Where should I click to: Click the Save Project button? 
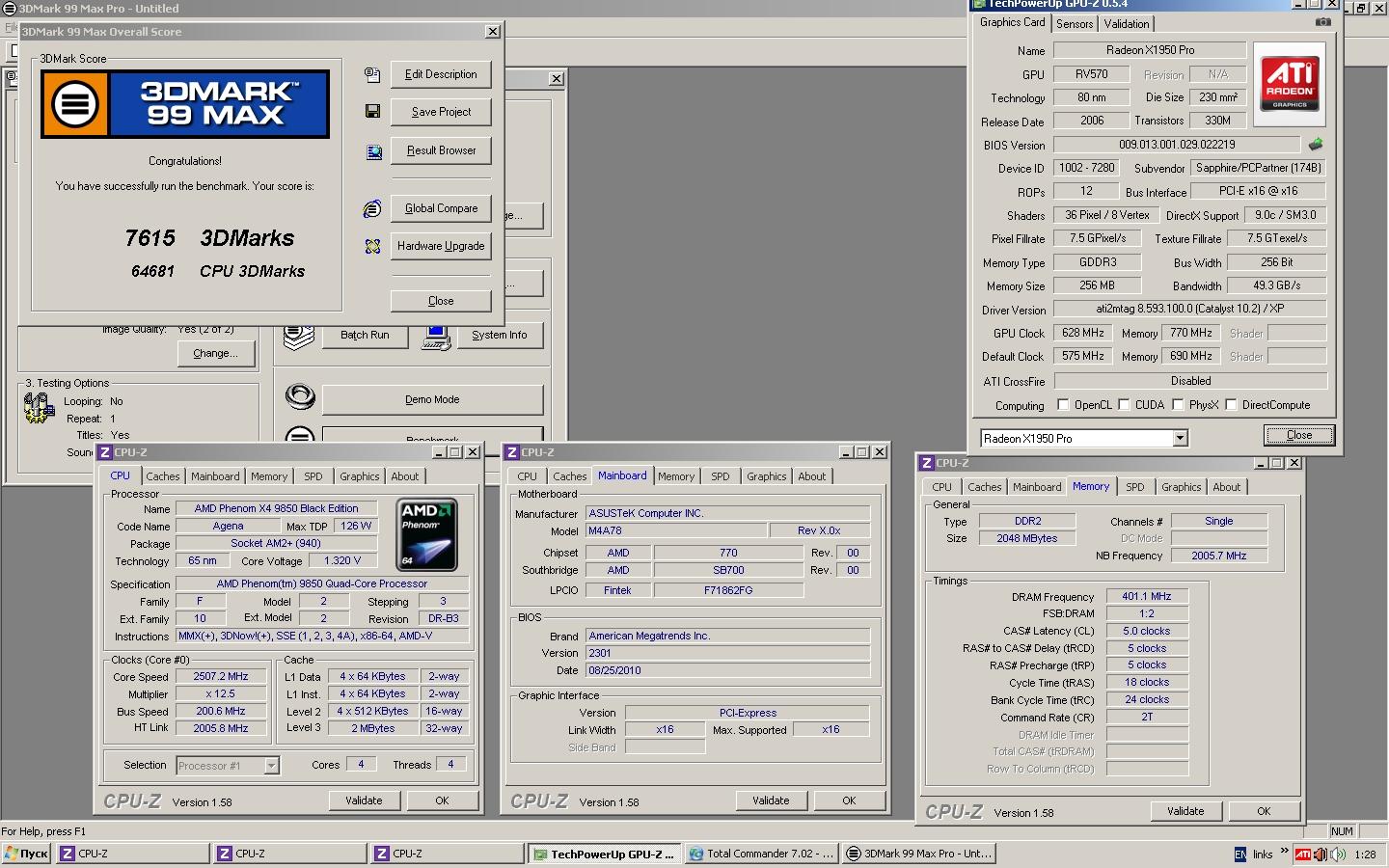click(441, 112)
